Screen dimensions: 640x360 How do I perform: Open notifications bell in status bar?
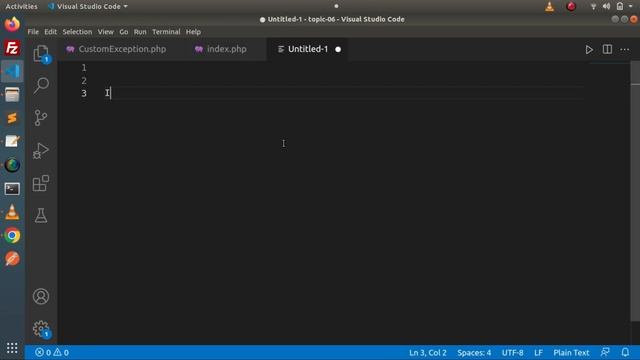point(625,352)
